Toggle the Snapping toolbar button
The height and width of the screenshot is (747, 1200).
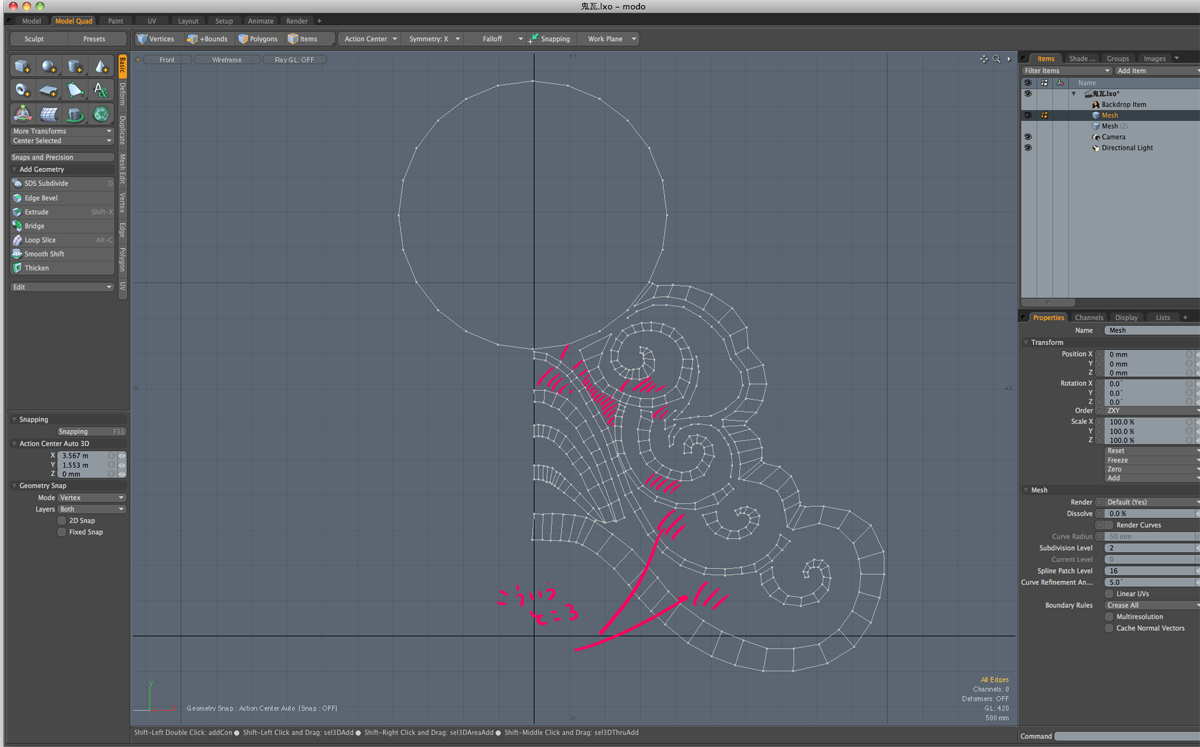tap(550, 39)
